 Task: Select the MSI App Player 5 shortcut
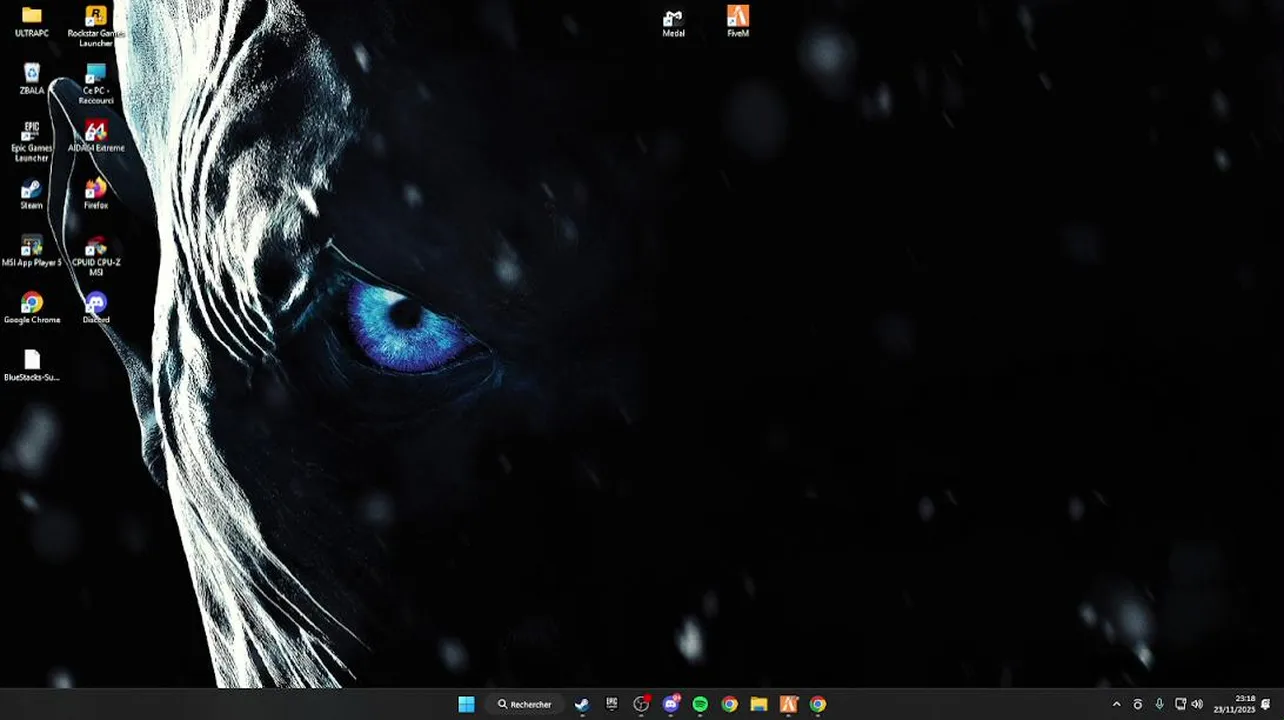point(32,252)
